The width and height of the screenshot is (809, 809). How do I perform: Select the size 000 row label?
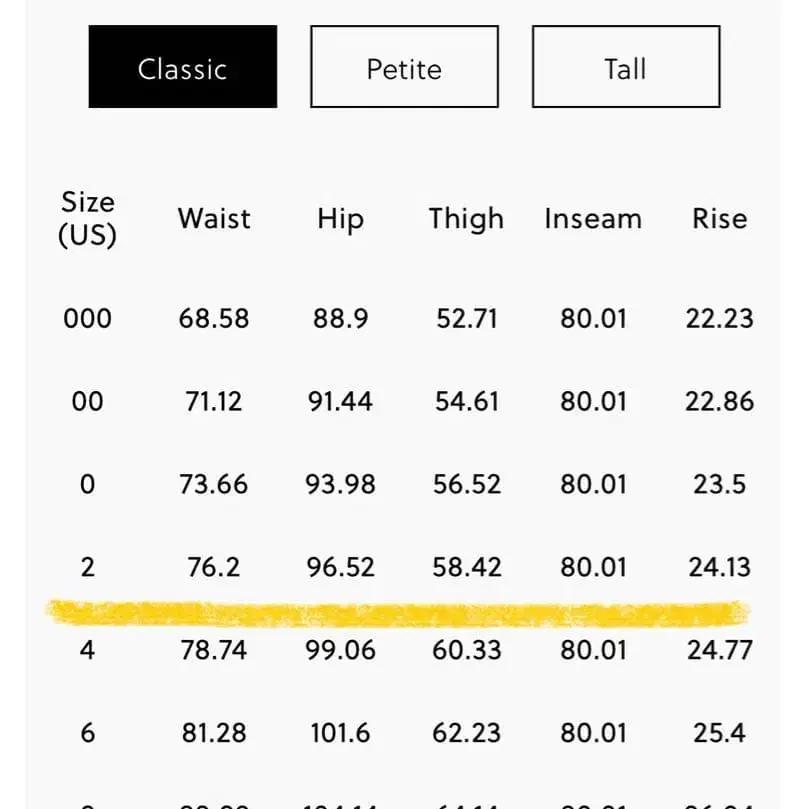coord(88,319)
